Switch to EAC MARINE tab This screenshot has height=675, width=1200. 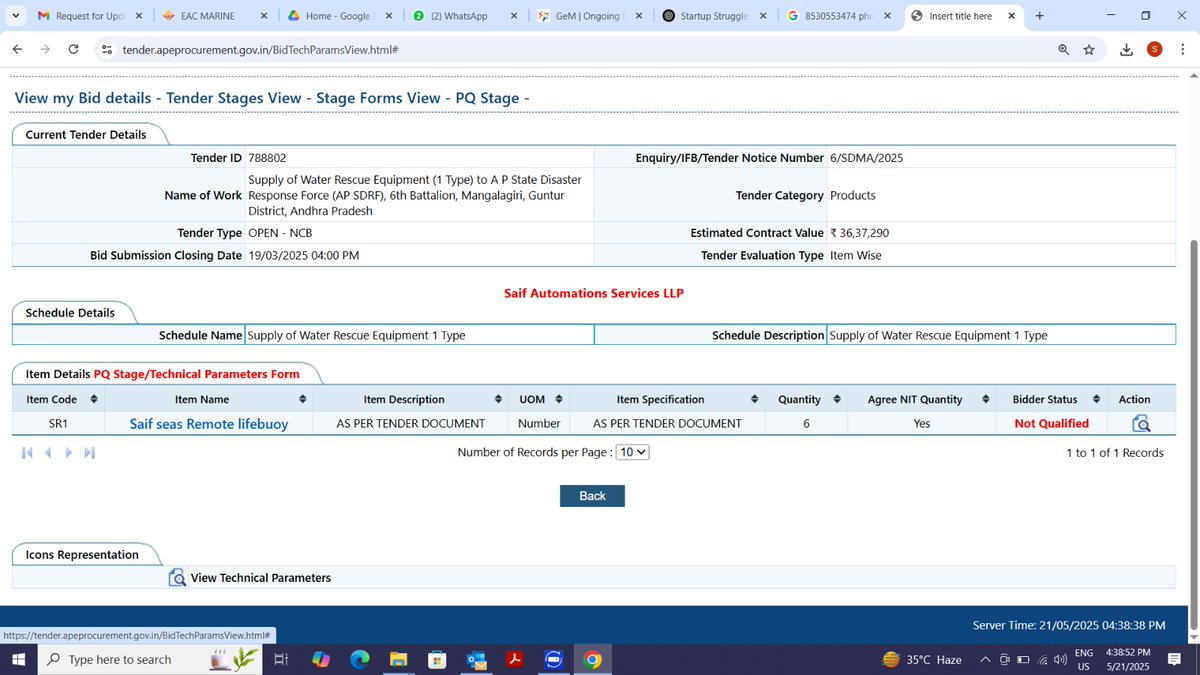[213, 16]
